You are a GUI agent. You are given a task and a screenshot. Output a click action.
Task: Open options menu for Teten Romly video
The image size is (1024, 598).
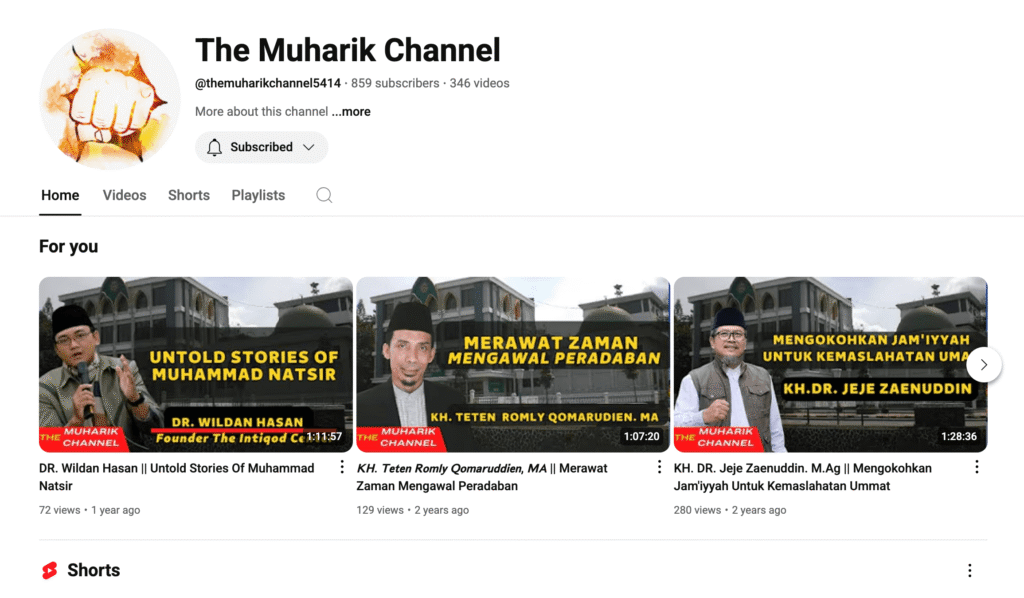659,467
